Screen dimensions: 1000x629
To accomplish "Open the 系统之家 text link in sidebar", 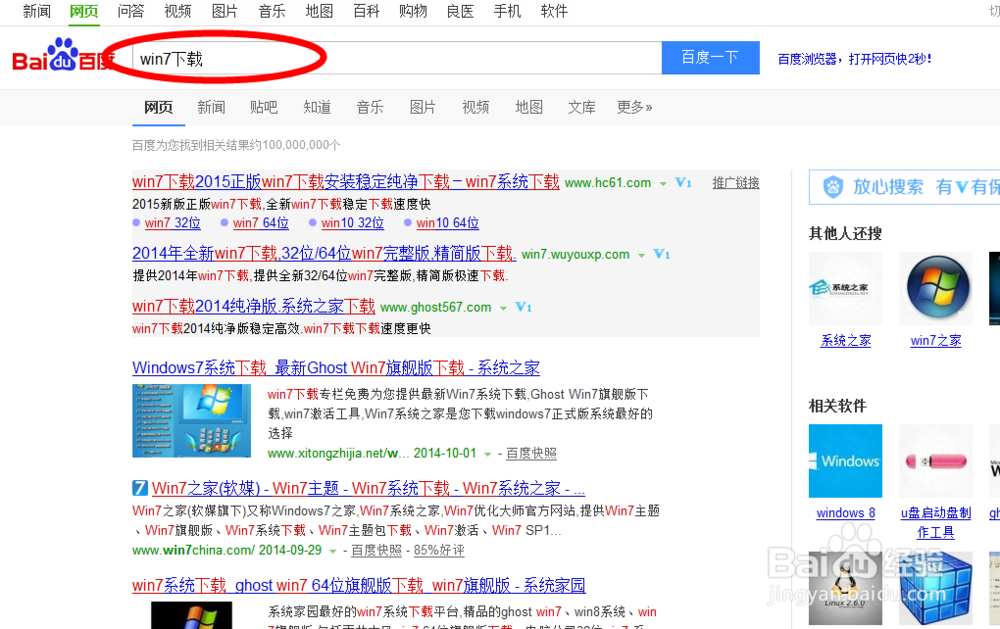I will (846, 341).
